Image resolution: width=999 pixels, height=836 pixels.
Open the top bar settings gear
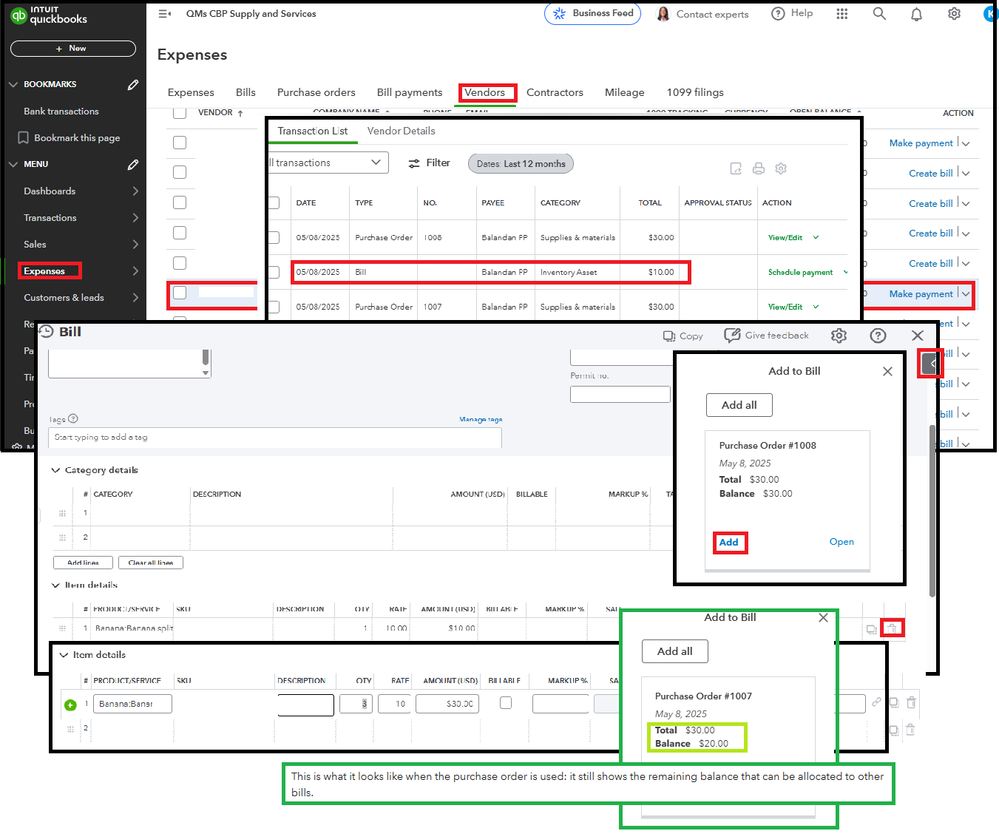954,13
